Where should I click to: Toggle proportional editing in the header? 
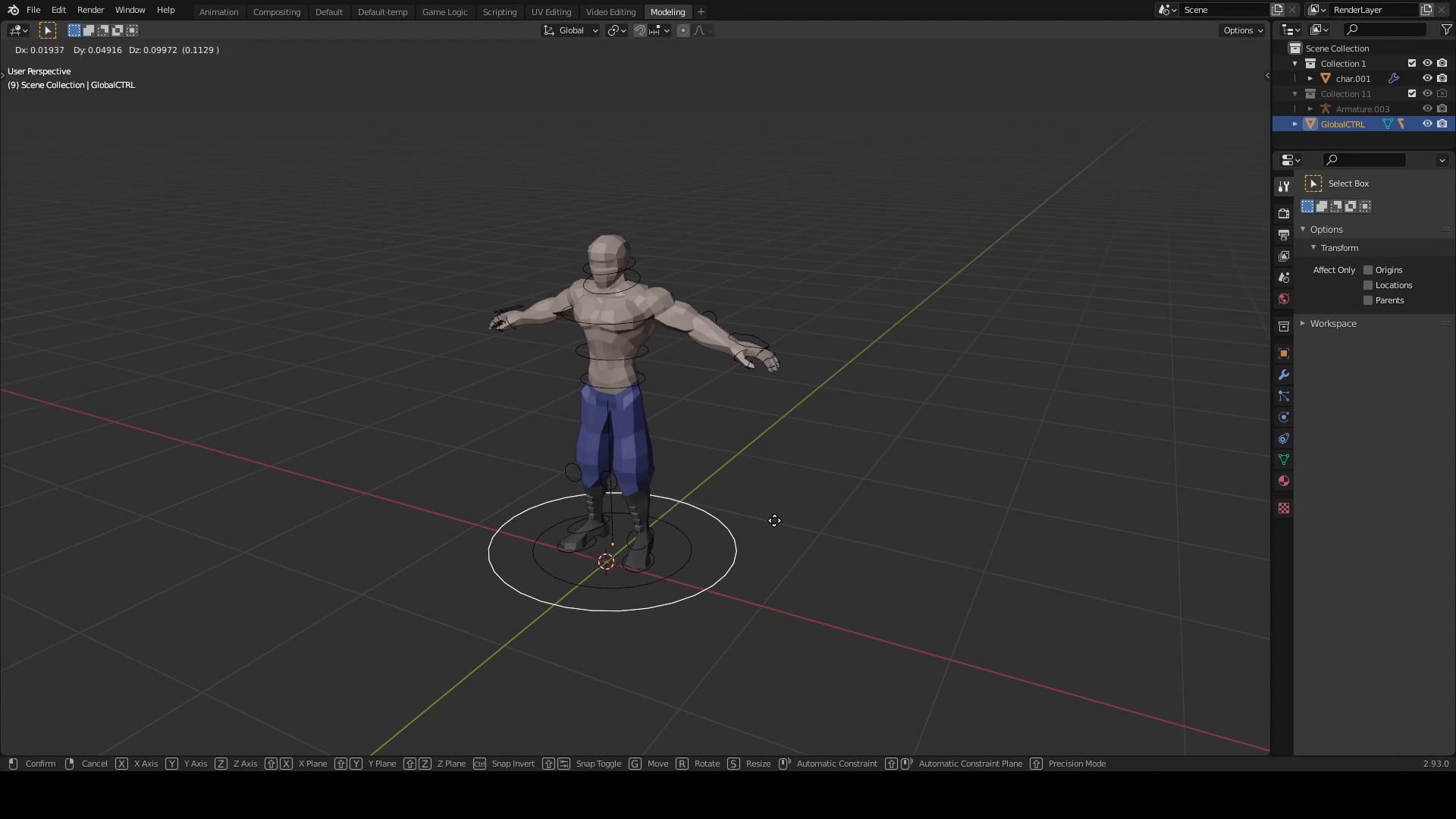click(683, 30)
